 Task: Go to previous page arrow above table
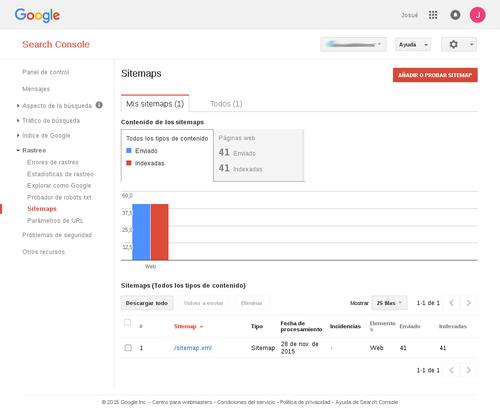pyautogui.click(x=452, y=303)
